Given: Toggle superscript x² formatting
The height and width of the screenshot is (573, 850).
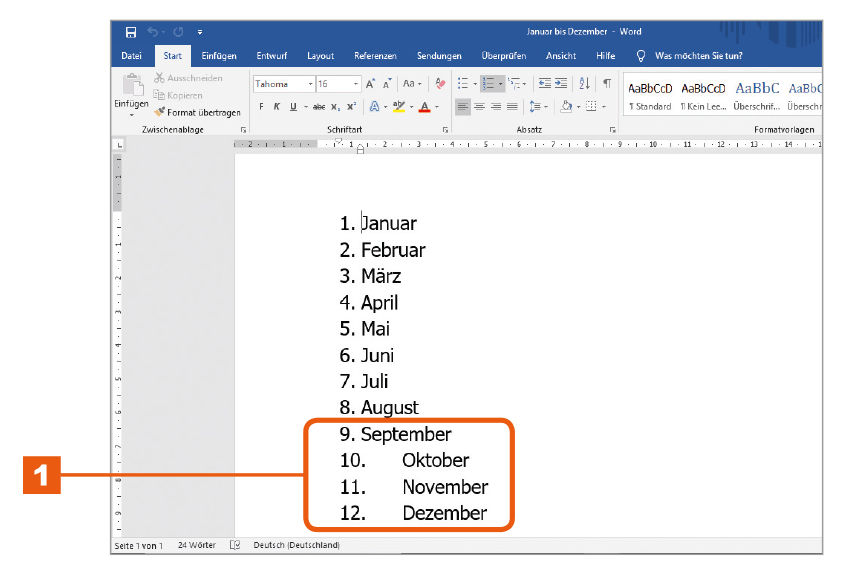Looking at the screenshot, I should pos(352,107).
